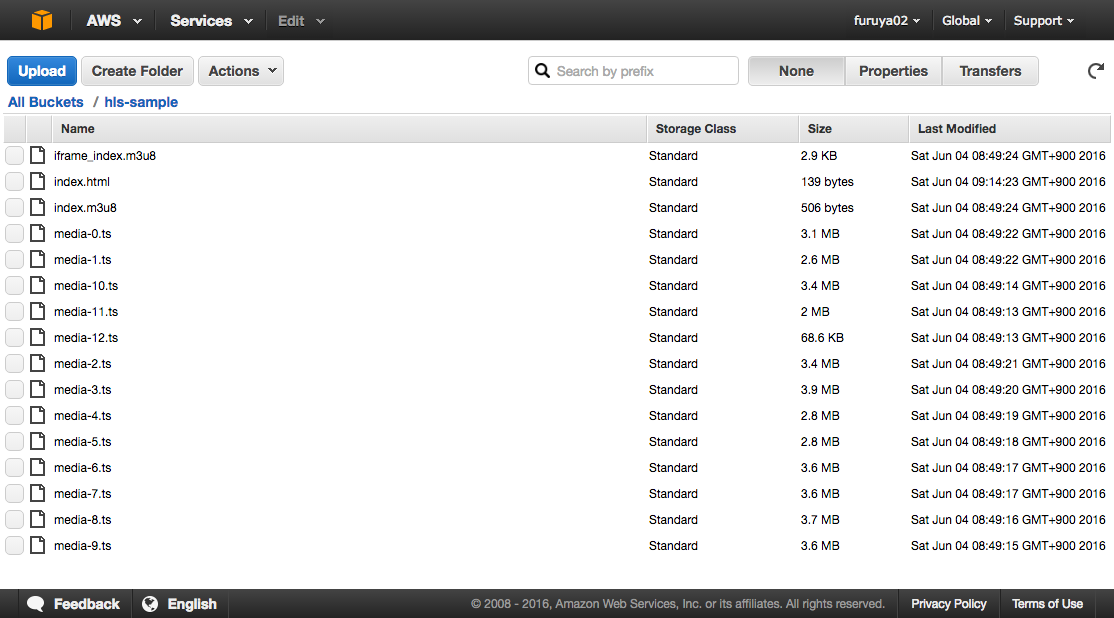Click the globe icon beside English
This screenshot has height=618, width=1114.
click(150, 604)
